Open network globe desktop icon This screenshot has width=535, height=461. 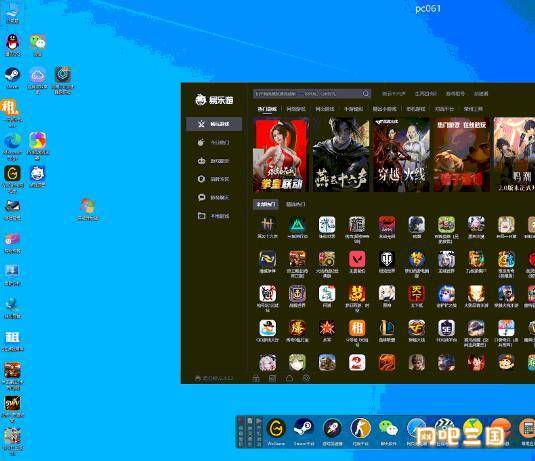pos(13,308)
